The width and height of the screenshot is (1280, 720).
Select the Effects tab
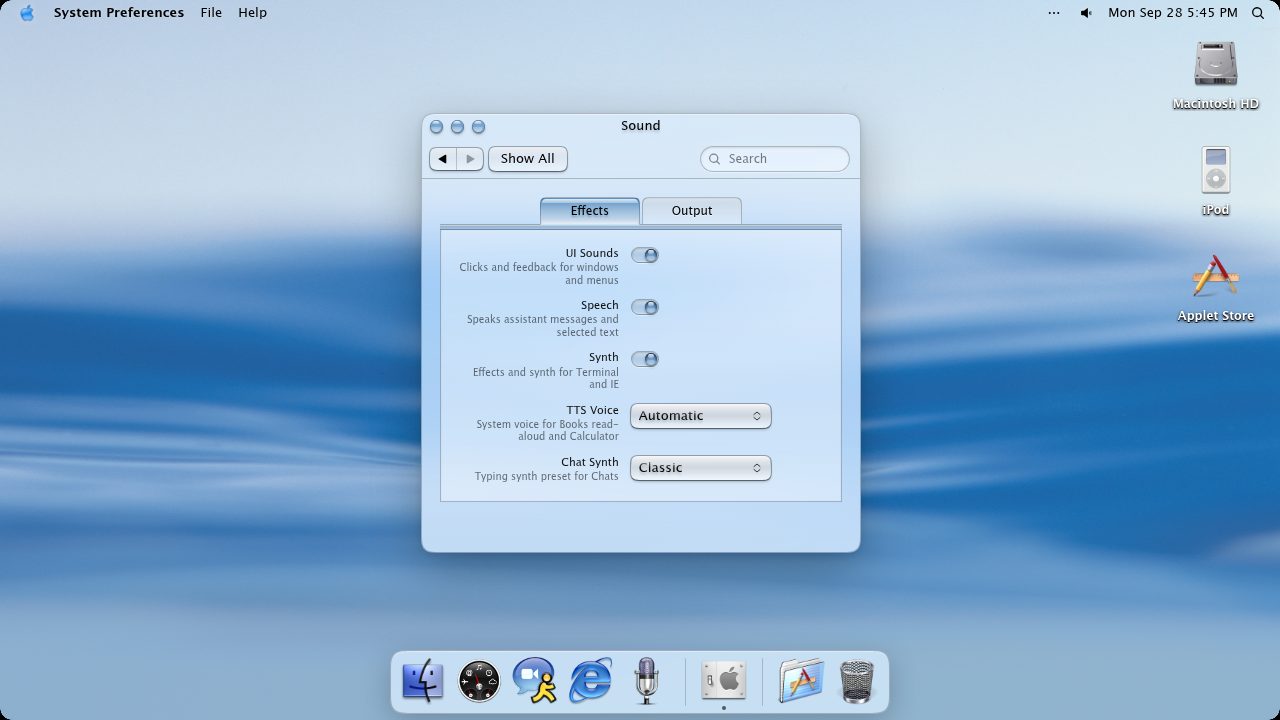tap(590, 211)
